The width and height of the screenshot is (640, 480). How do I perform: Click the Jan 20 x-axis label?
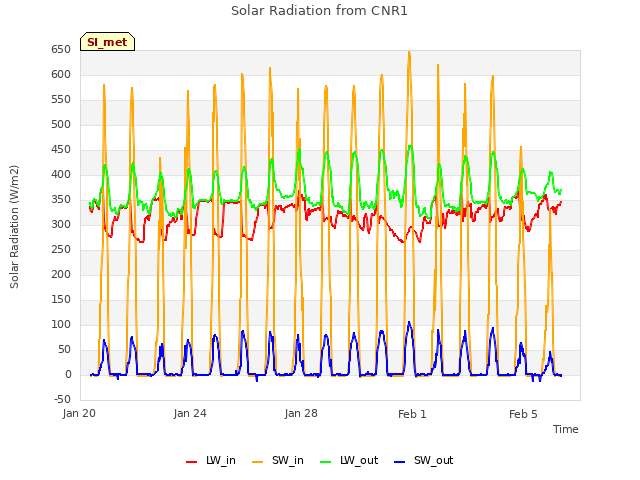79,413
